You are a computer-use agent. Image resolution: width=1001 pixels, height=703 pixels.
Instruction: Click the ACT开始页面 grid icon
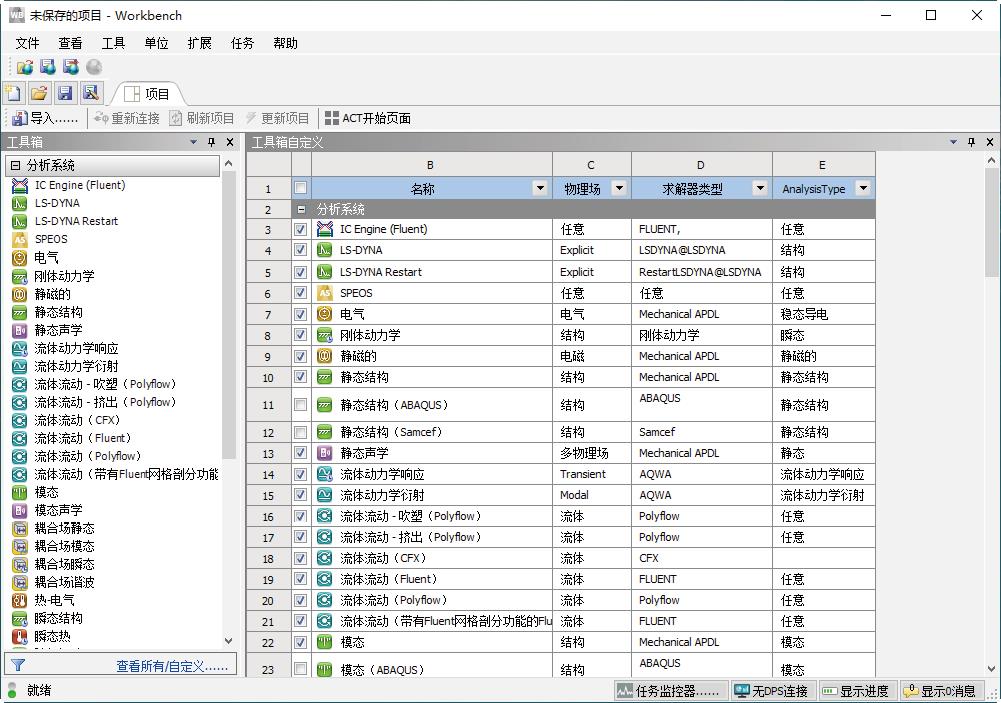tap(332, 118)
